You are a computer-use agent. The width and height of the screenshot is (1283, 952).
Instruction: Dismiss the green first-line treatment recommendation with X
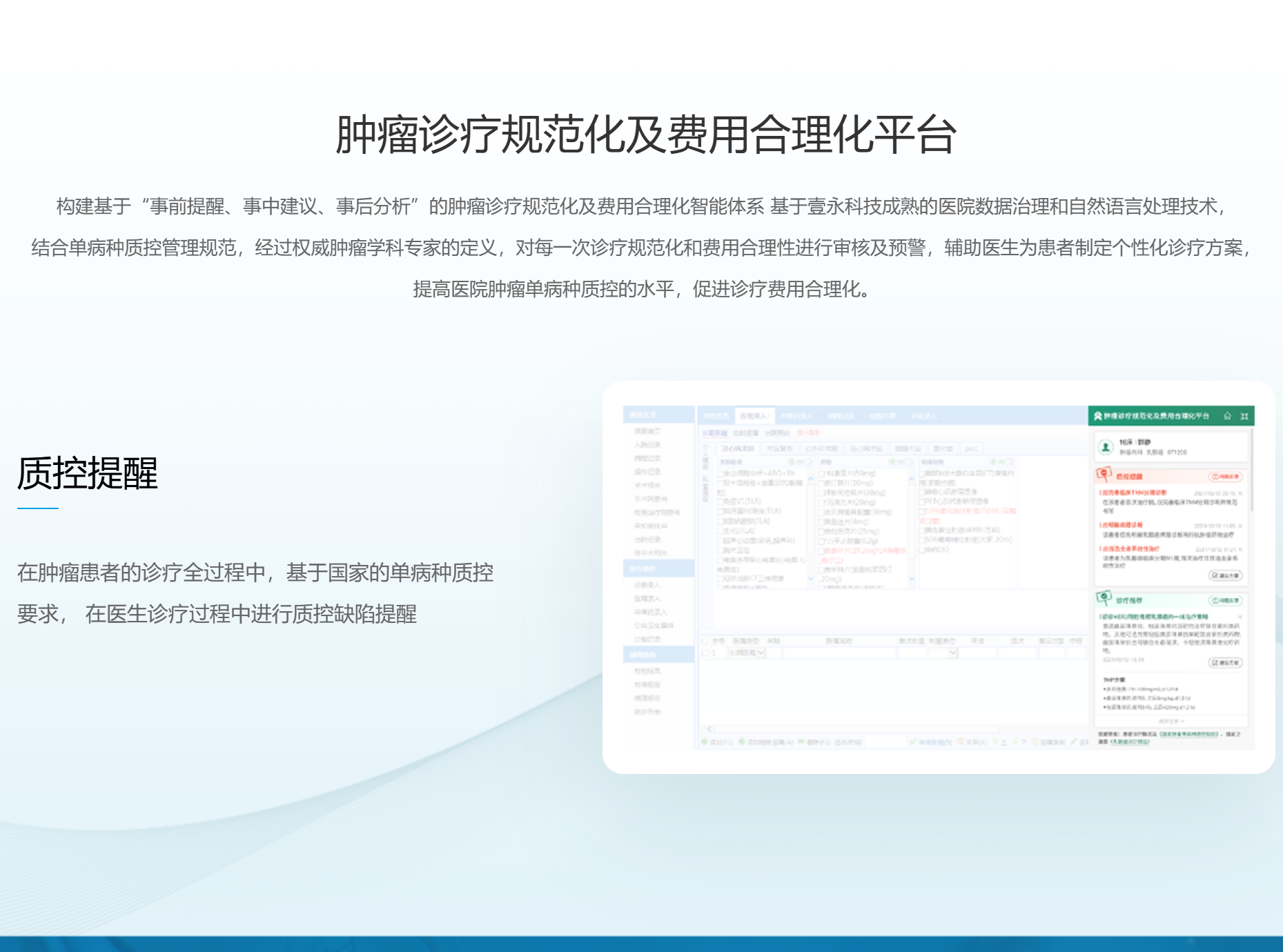pos(1240,616)
